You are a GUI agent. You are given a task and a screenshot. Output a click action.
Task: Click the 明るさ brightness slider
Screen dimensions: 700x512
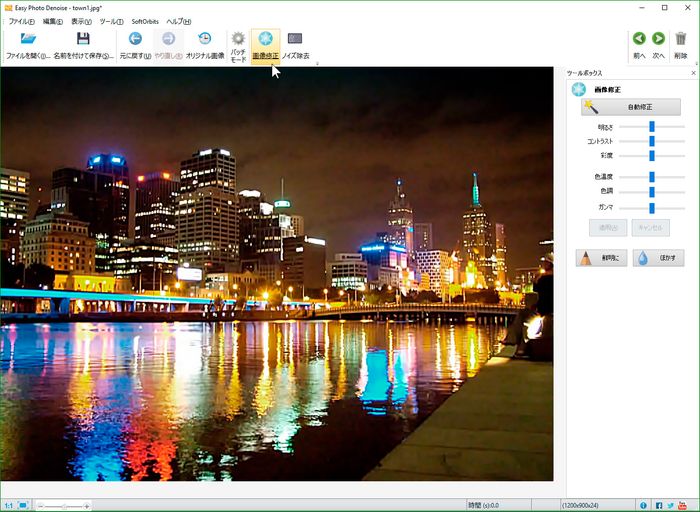[x=652, y=127]
